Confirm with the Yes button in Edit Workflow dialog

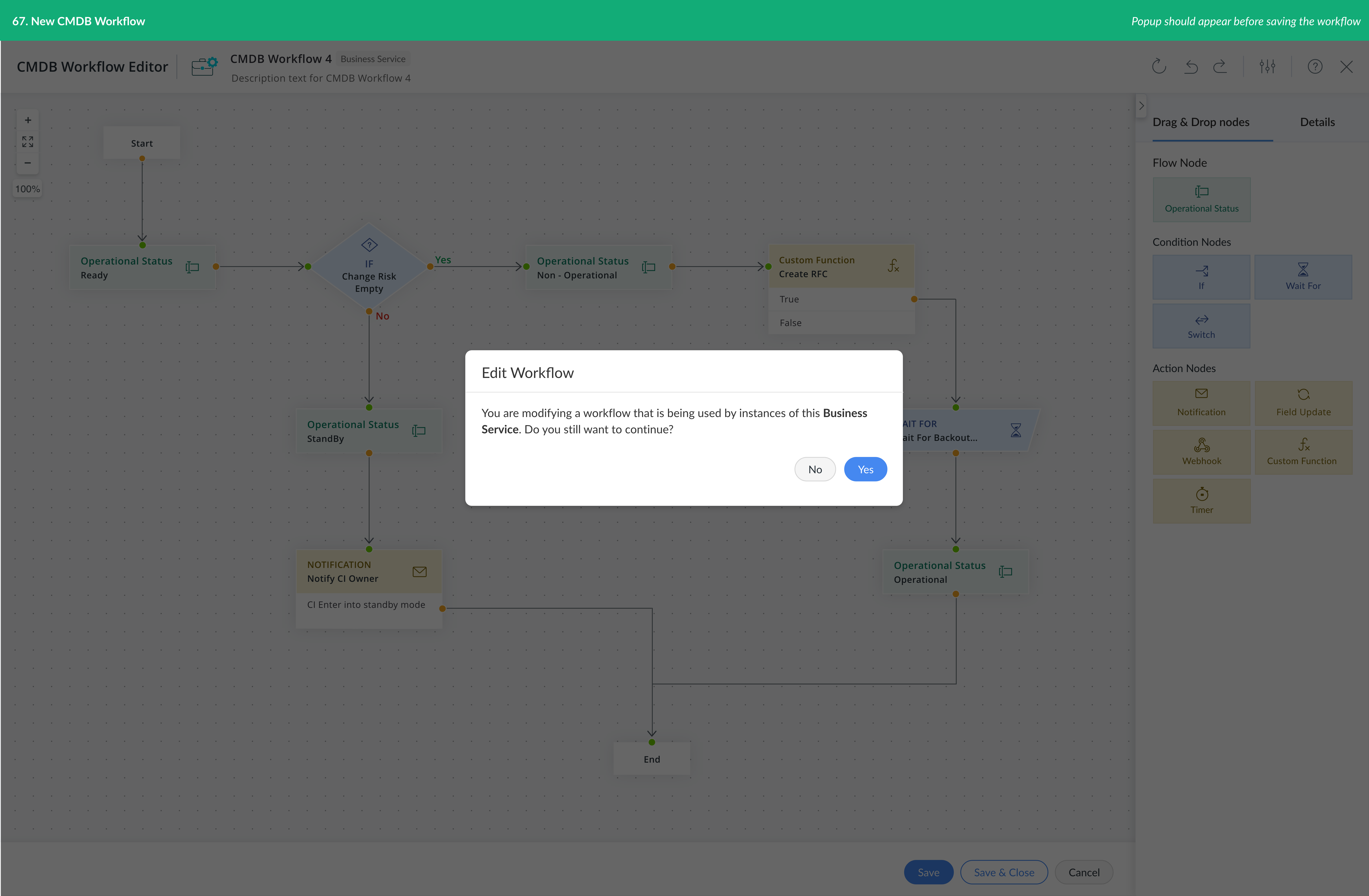point(865,469)
